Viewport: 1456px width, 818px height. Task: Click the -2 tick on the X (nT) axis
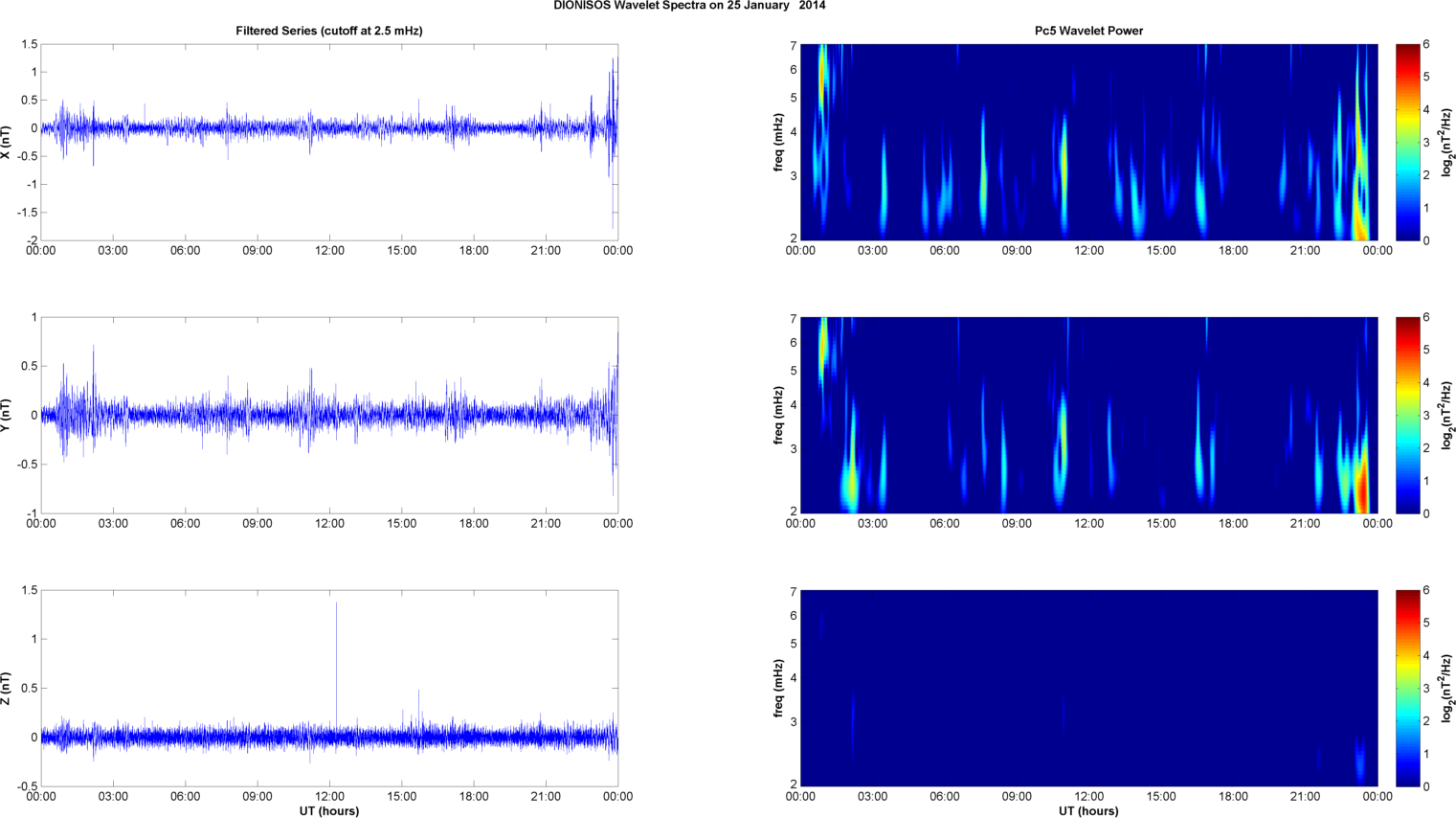click(x=32, y=240)
